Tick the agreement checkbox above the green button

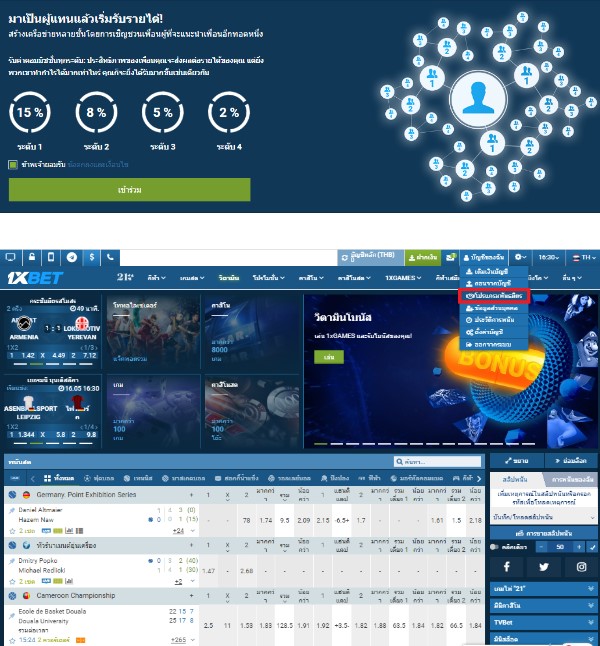[x=13, y=164]
